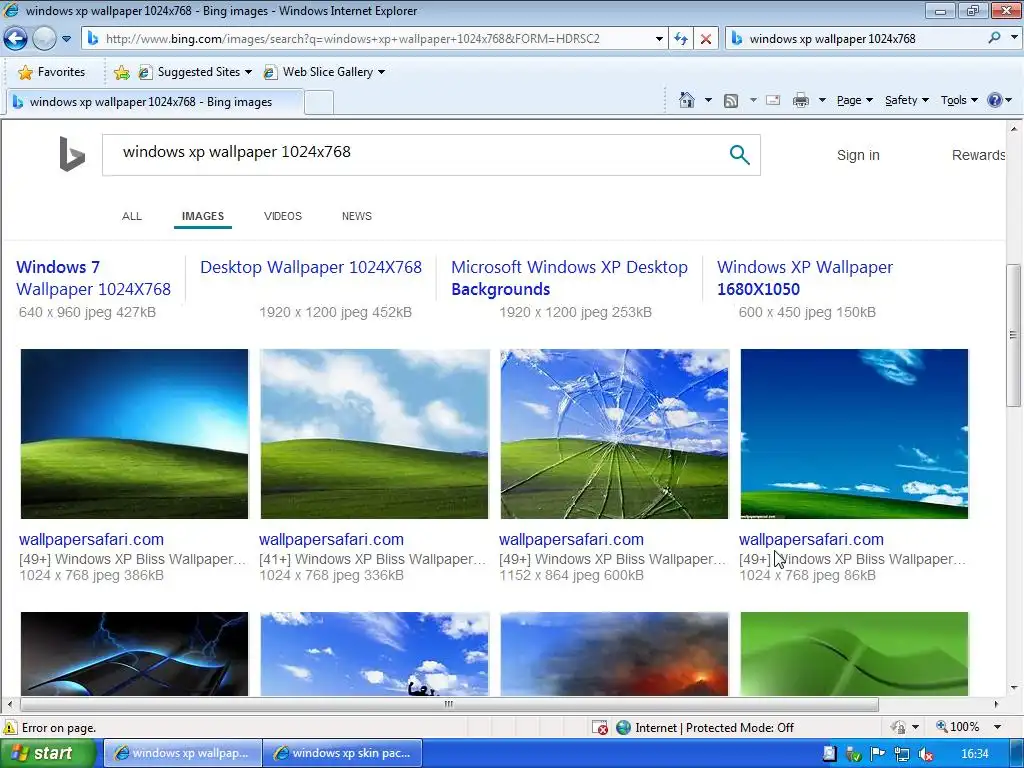Open the 86kB deep blue sky thumbnail
The width and height of the screenshot is (1024, 768).
click(x=854, y=434)
